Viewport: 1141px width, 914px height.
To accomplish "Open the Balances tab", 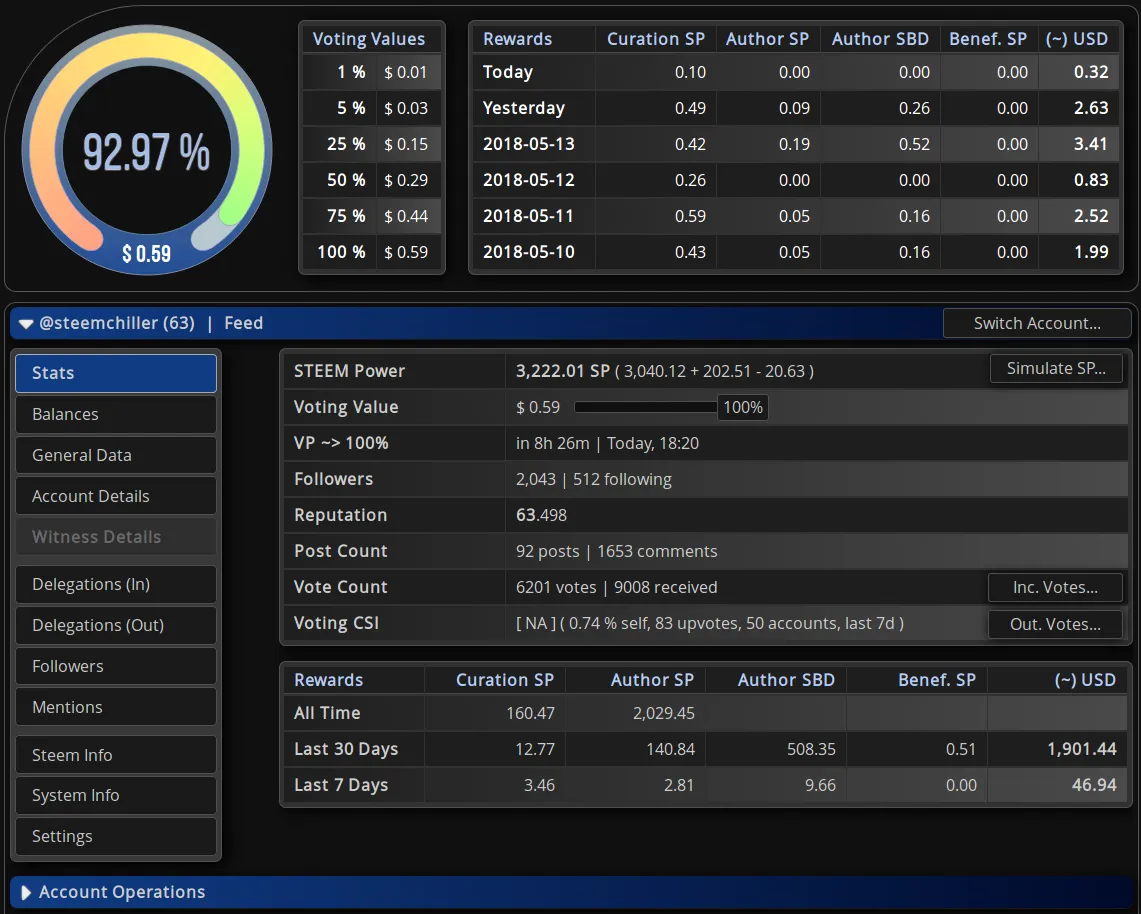I will (116, 414).
